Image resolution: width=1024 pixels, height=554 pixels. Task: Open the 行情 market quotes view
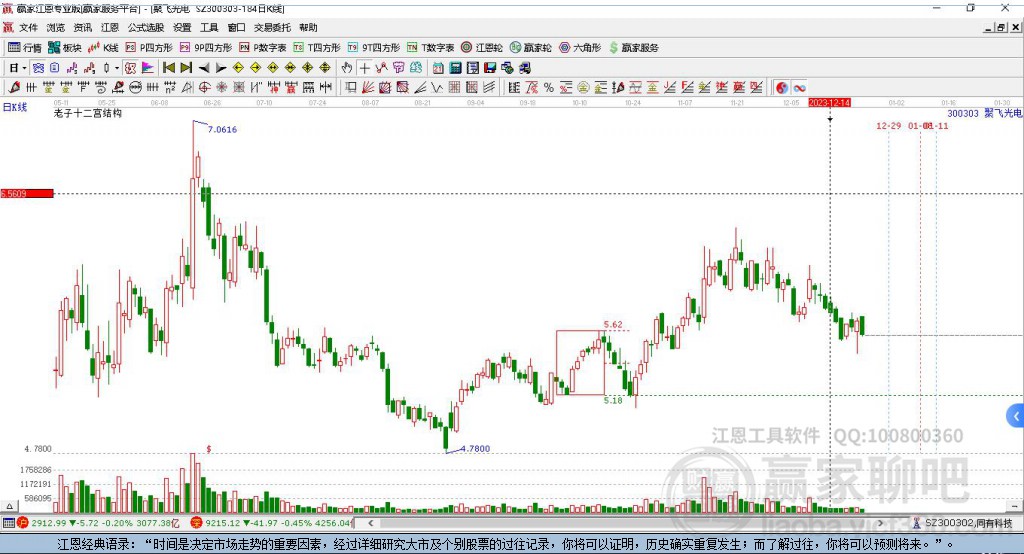(25, 48)
